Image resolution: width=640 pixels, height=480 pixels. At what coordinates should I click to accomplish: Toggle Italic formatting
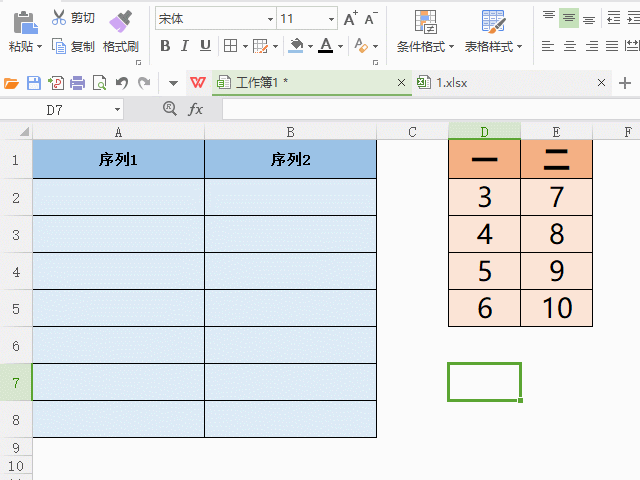185,46
